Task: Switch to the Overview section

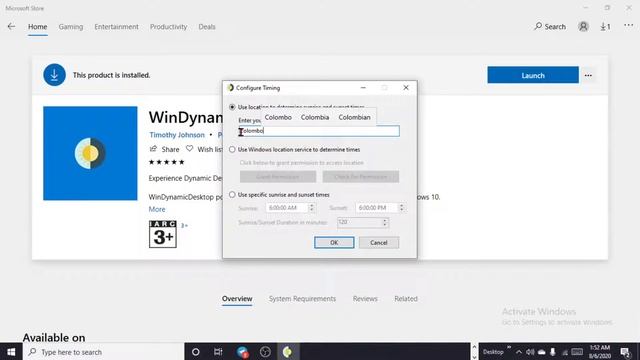Action: click(x=237, y=299)
